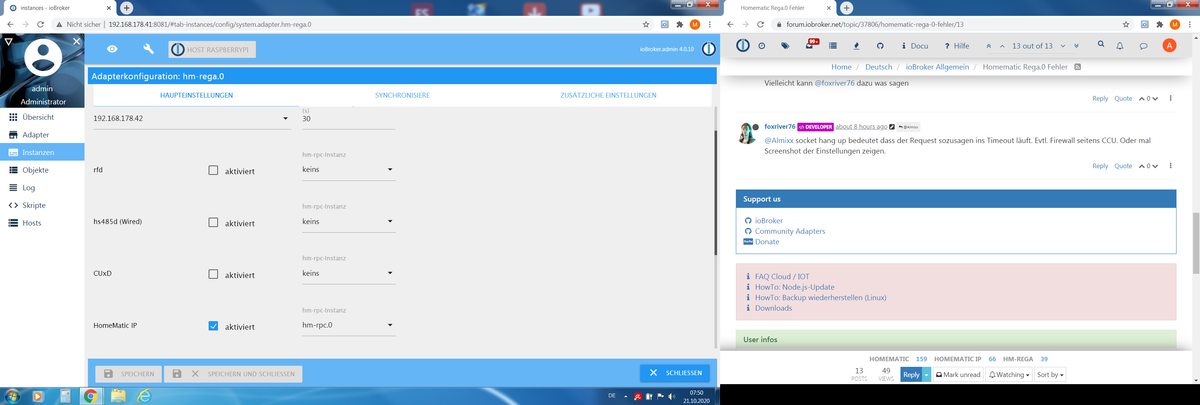
Task: Open the 13 out of 13 post navigator
Action: click(1031, 45)
